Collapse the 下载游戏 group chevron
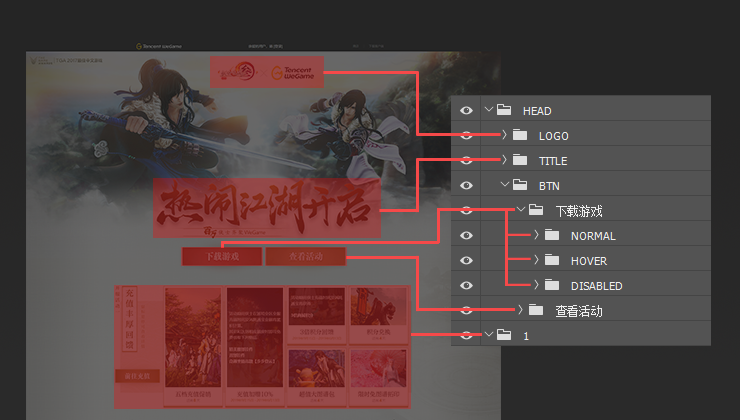This screenshot has height=420, width=740. 521,210
